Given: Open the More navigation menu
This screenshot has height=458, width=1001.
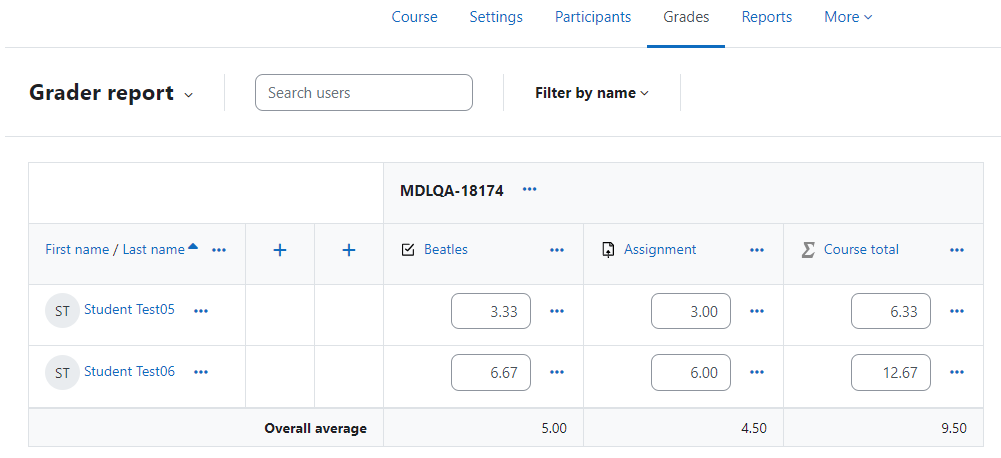Looking at the screenshot, I should 848,17.
